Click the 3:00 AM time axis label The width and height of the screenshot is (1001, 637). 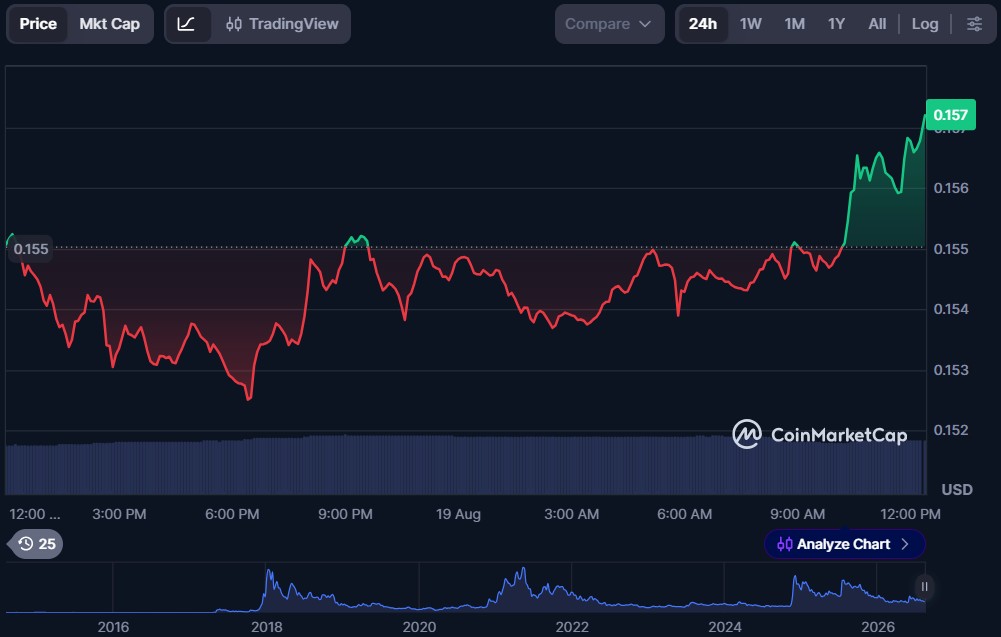[x=571, y=514]
